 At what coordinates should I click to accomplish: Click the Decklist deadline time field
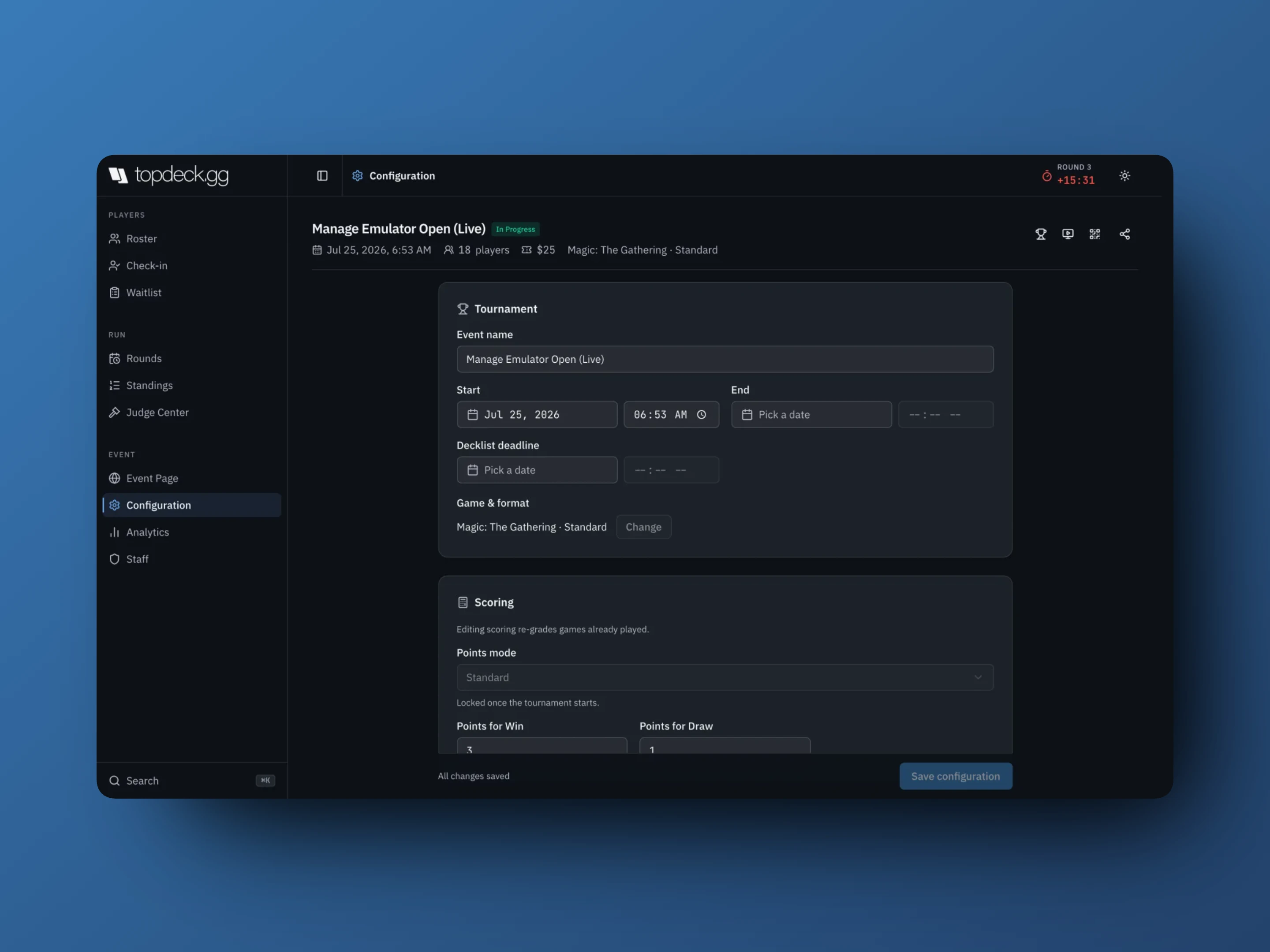671,470
